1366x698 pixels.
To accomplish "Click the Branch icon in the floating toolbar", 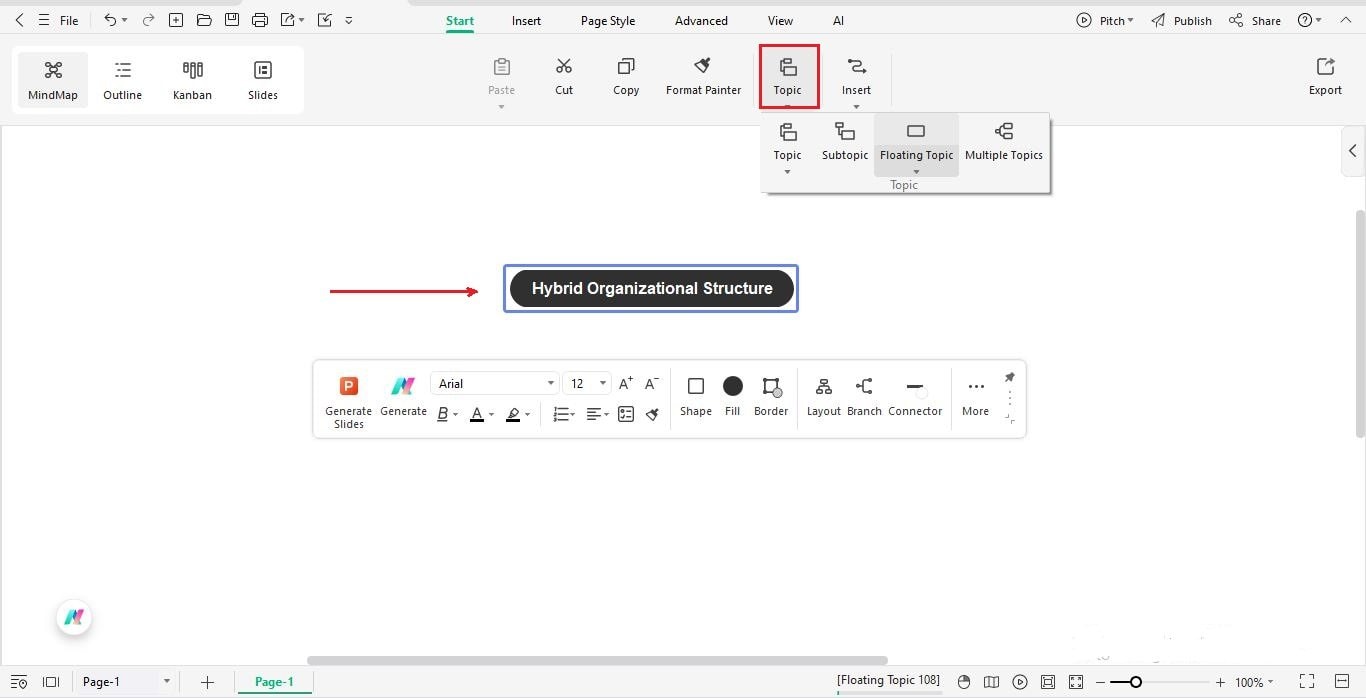I will pos(863,395).
